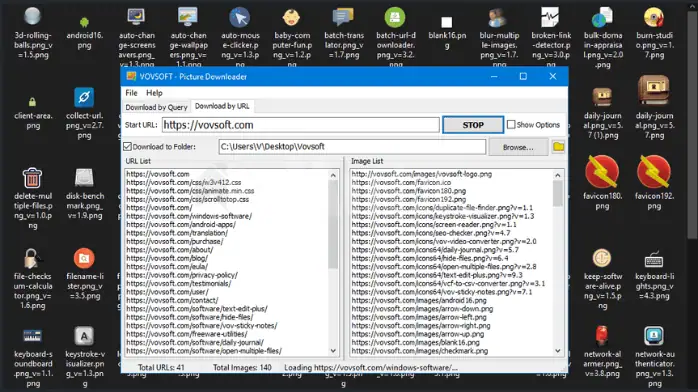Click the VOVSOFT app icon in title bar
The height and width of the screenshot is (392, 698).
[x=131, y=77]
